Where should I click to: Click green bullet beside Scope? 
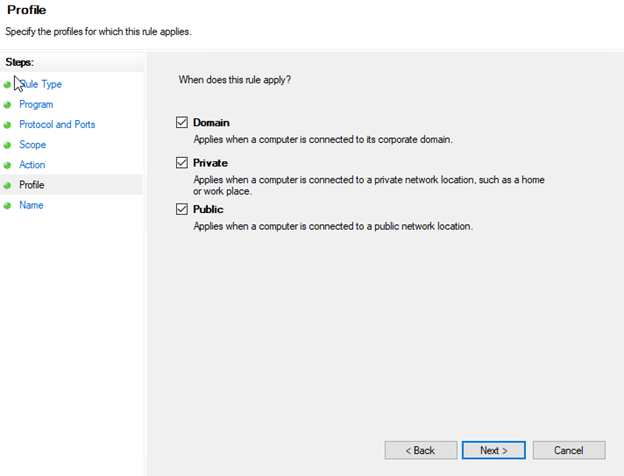click(7, 145)
